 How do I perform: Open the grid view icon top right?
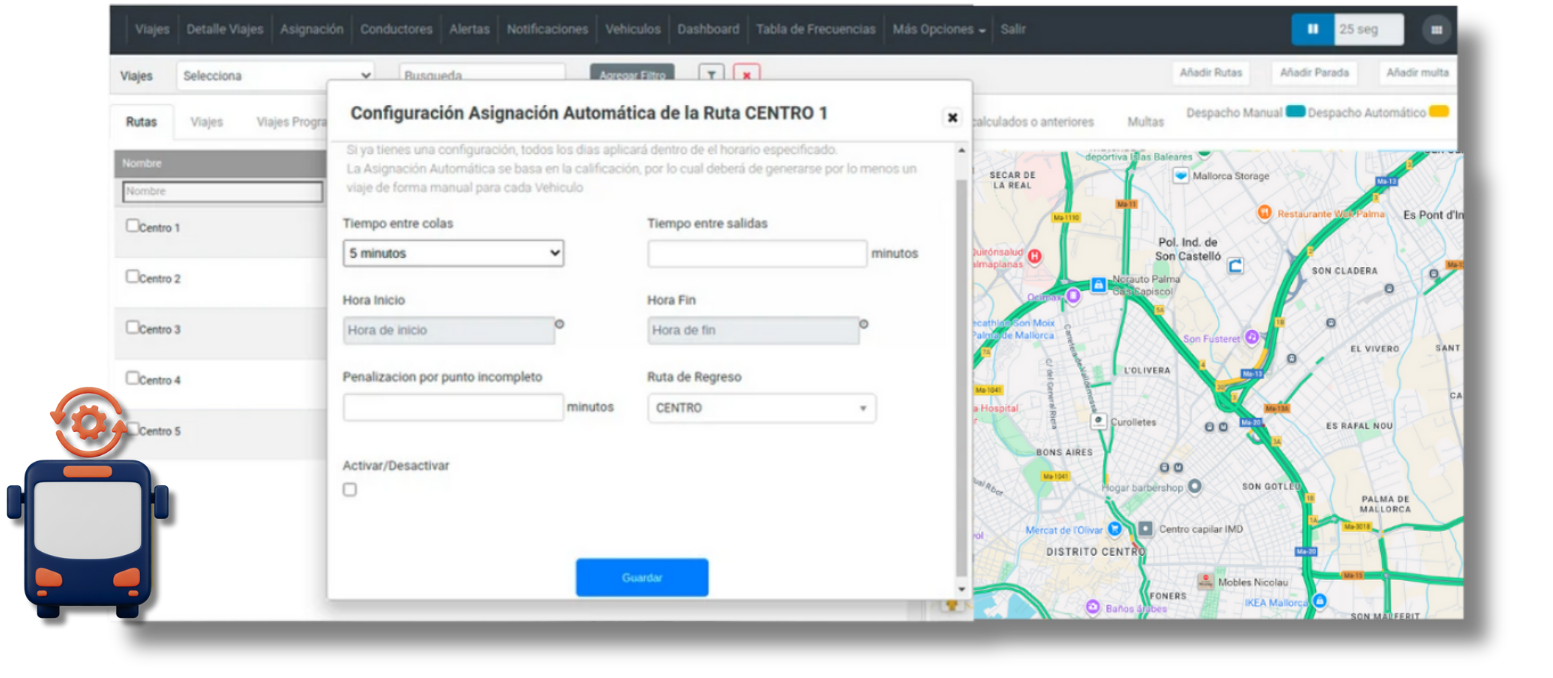(x=1437, y=29)
